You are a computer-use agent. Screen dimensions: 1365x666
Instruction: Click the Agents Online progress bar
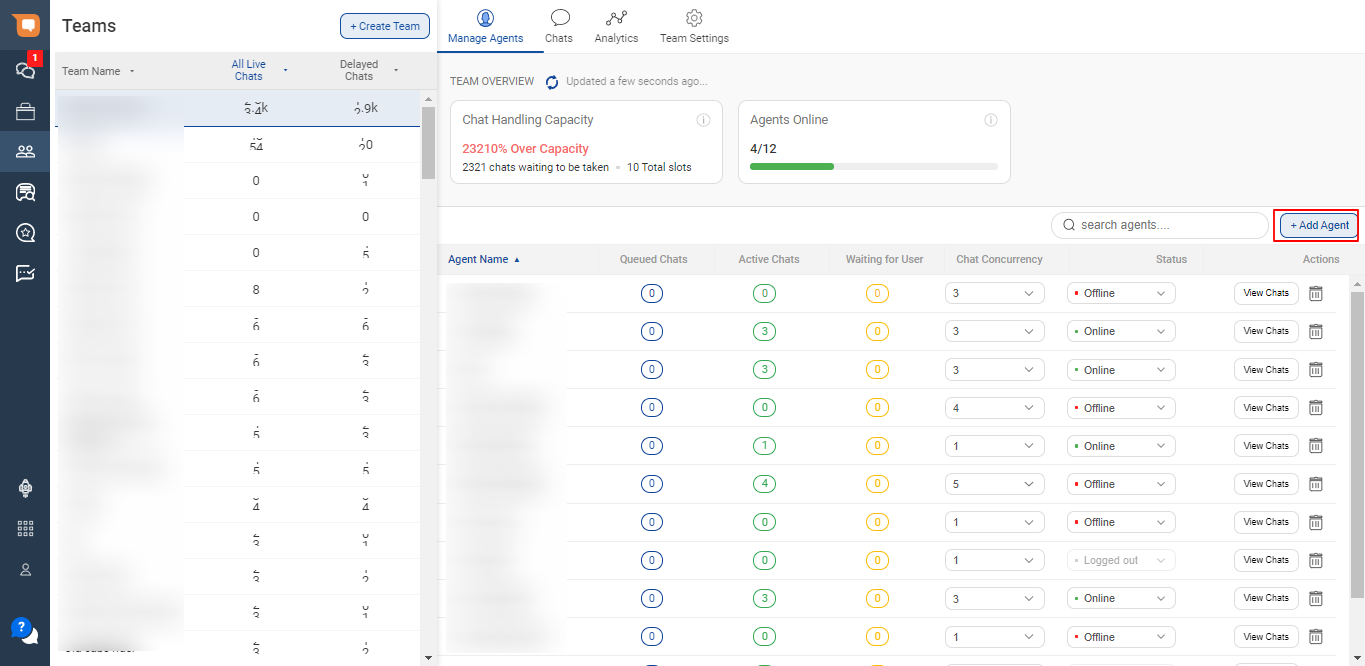coord(874,166)
